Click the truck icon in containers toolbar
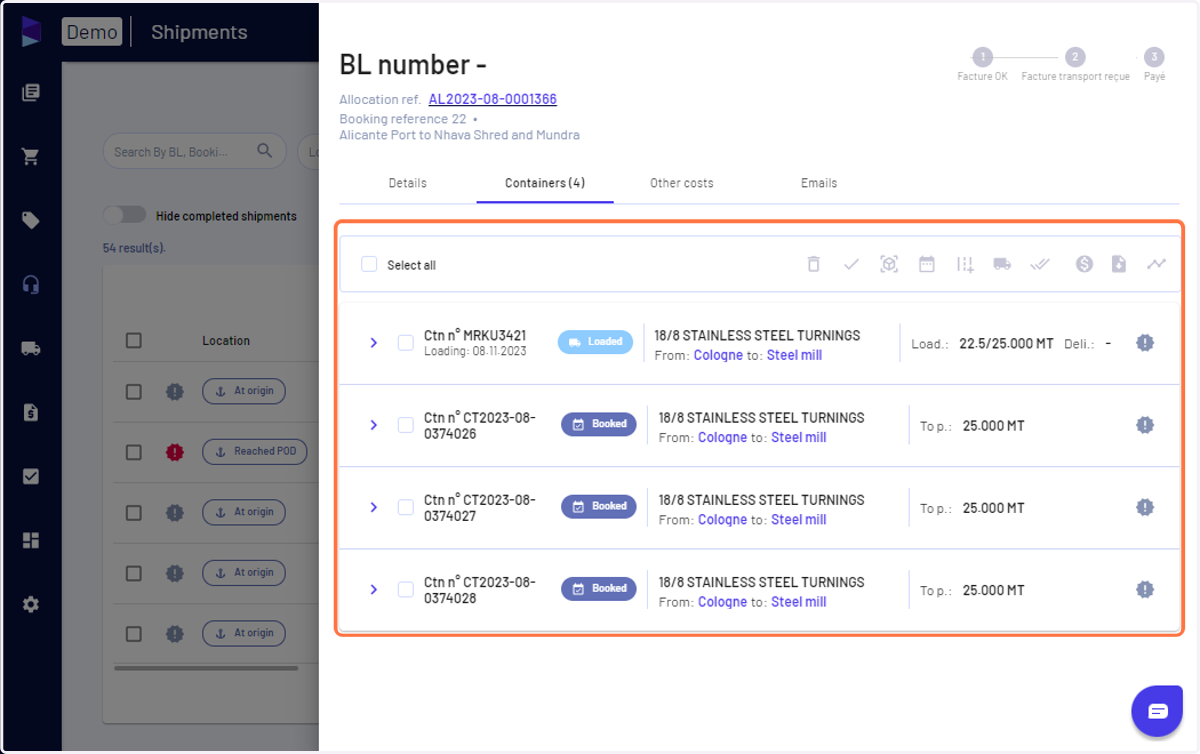This screenshot has height=754, width=1200. (x=1002, y=264)
